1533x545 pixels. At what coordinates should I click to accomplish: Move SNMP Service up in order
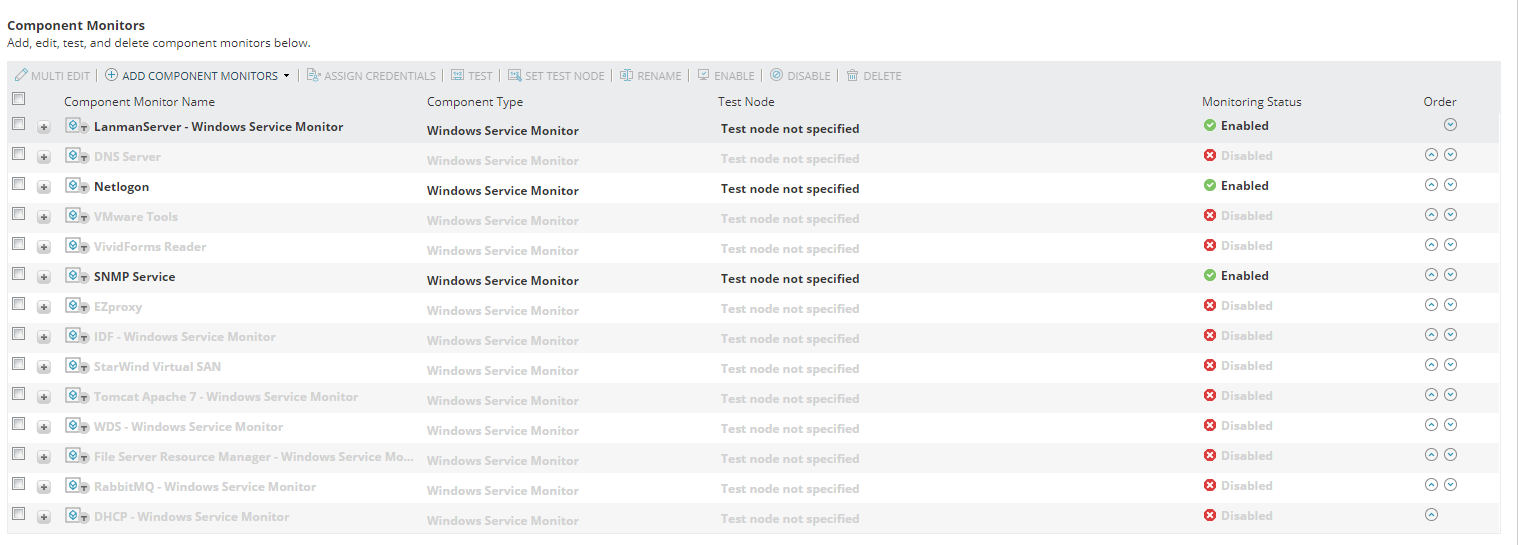[1431, 275]
